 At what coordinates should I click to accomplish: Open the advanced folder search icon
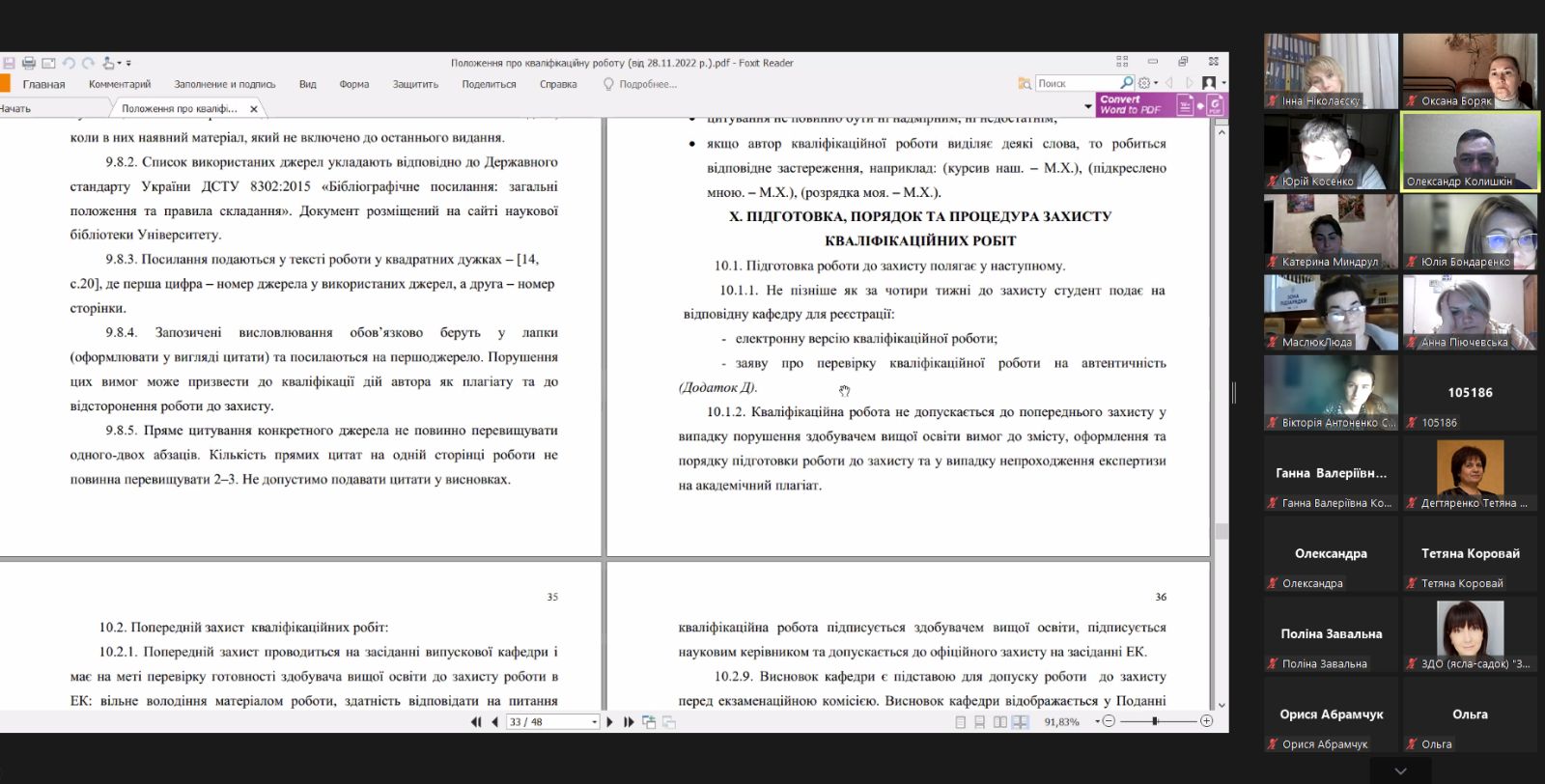tap(1025, 84)
